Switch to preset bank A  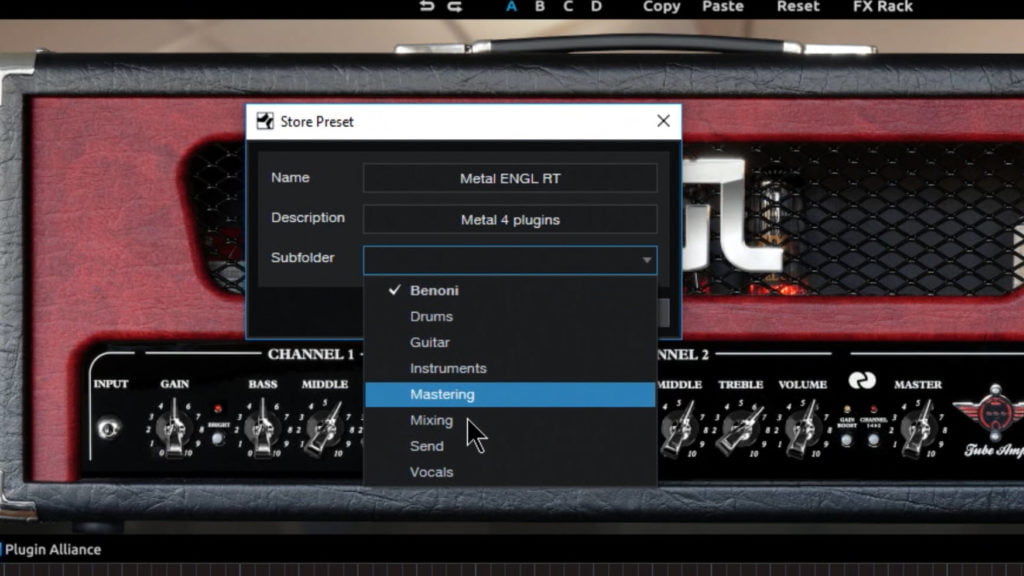[x=511, y=7]
